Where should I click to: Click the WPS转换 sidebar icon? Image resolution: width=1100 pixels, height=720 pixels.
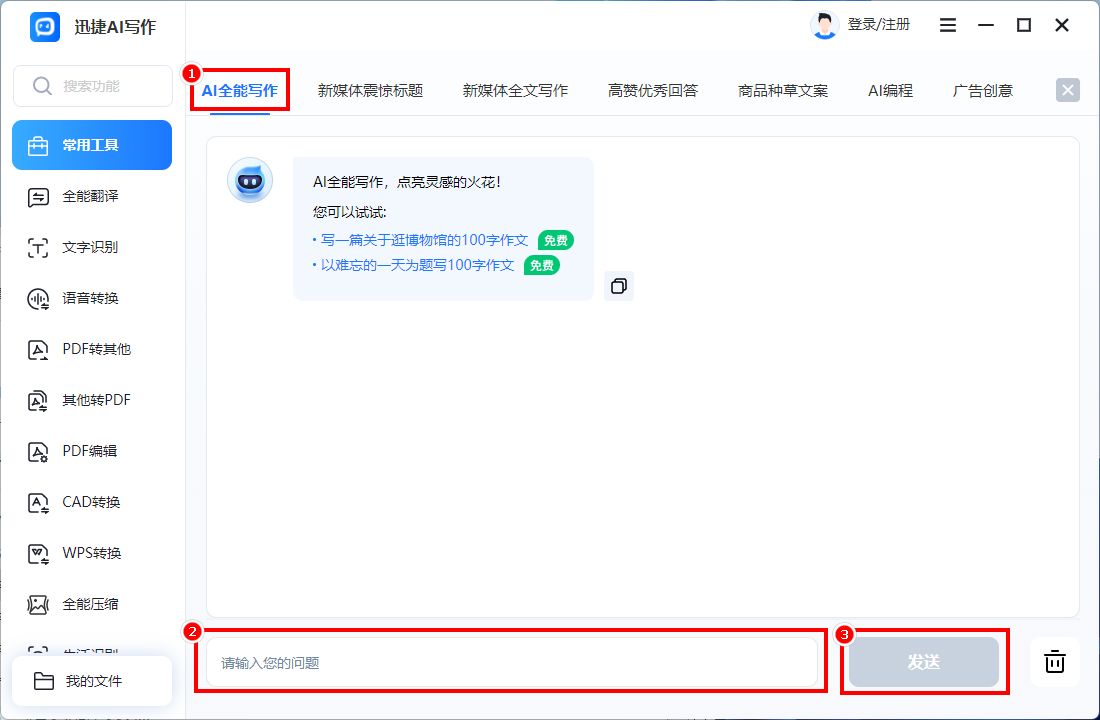click(x=38, y=554)
